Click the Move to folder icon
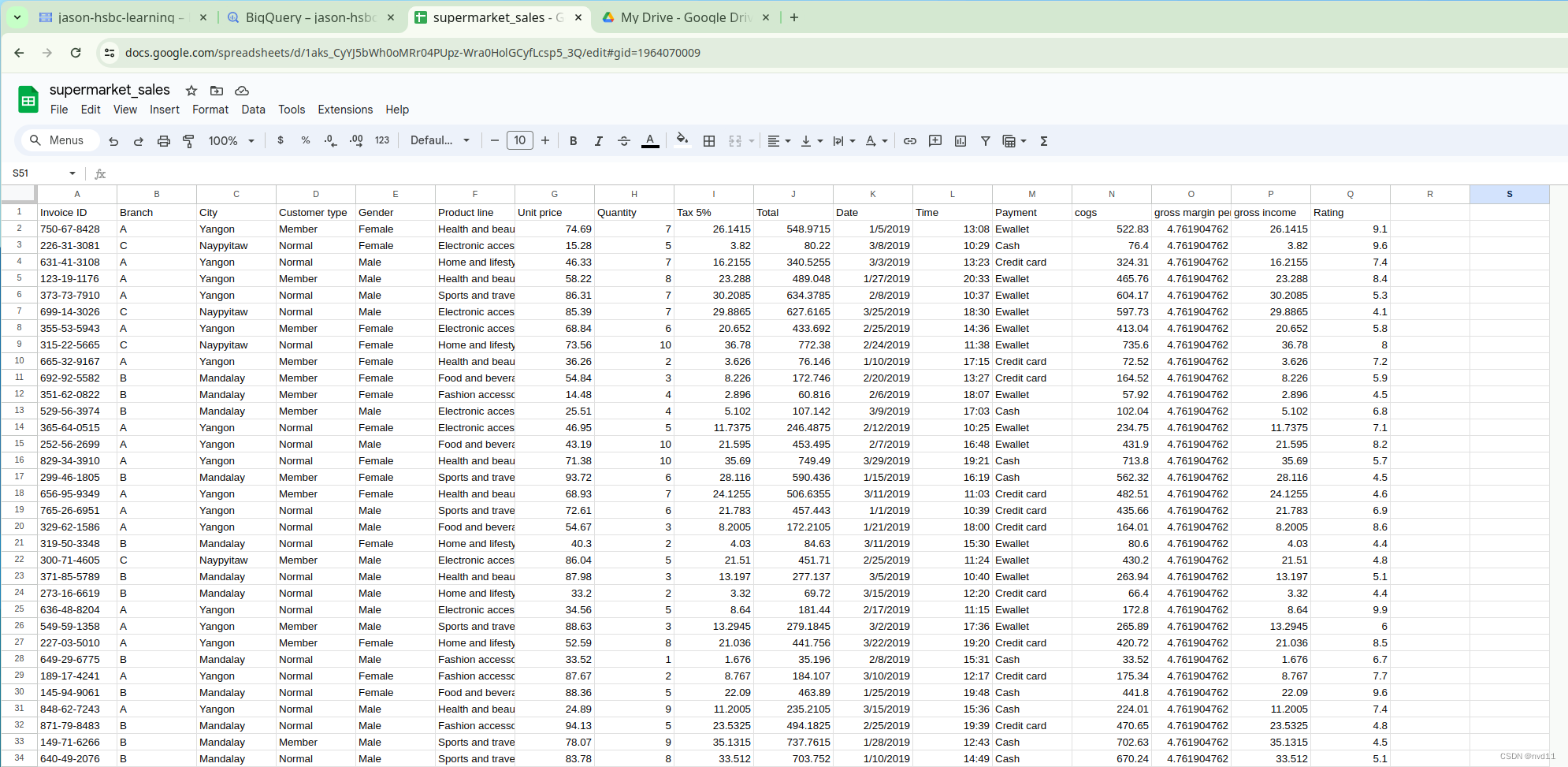Screen dimensions: 1568x767 pyautogui.click(x=217, y=91)
